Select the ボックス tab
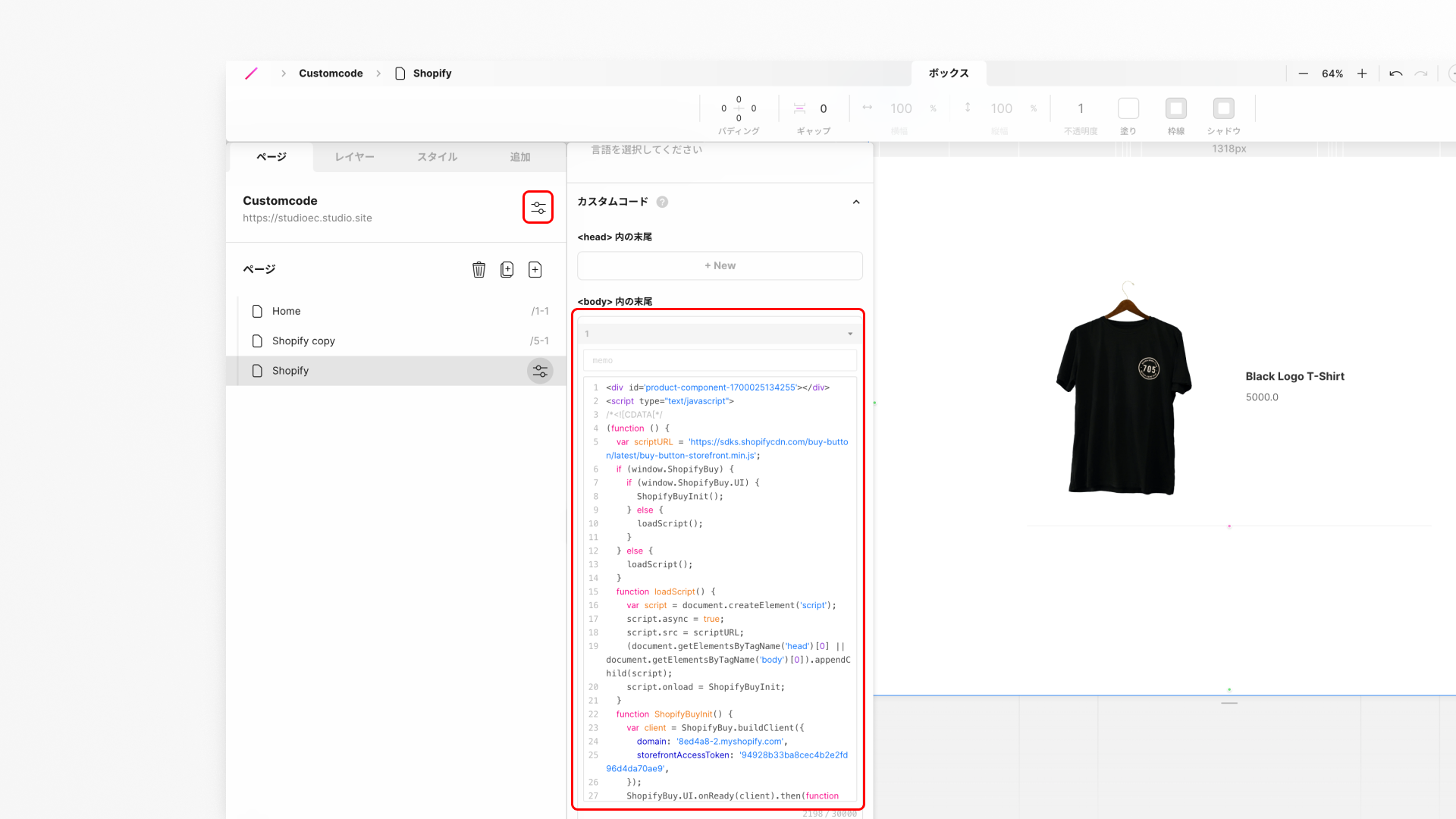 (949, 74)
